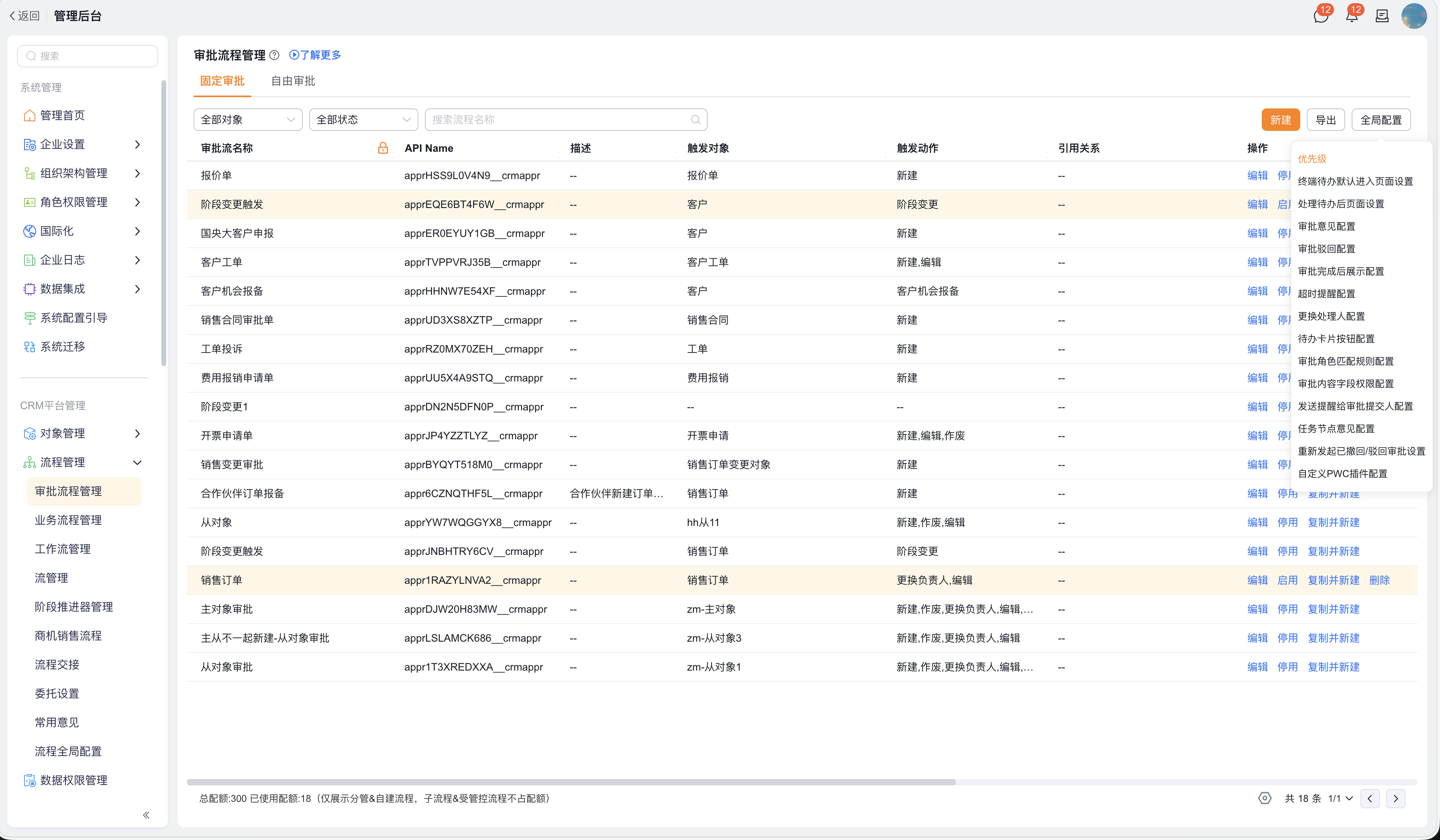Screen dimensions: 1440x840
Task: Click the 角色权限管理 sidebar icon
Action: pos(30,202)
